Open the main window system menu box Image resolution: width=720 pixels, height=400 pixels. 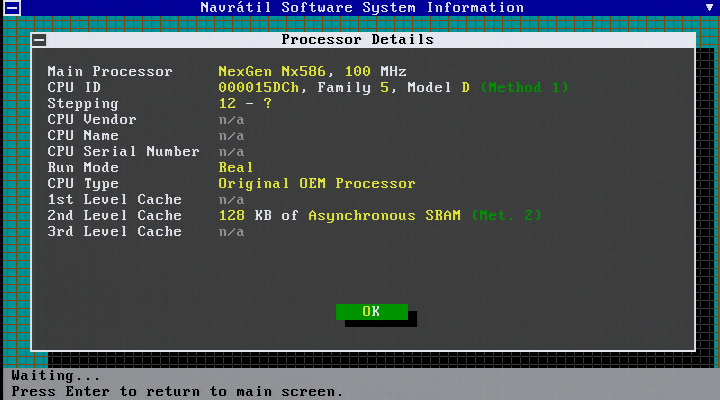[x=12, y=8]
